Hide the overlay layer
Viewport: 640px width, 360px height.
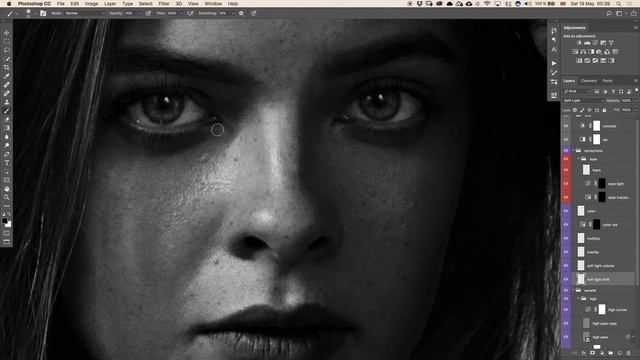tap(566, 252)
